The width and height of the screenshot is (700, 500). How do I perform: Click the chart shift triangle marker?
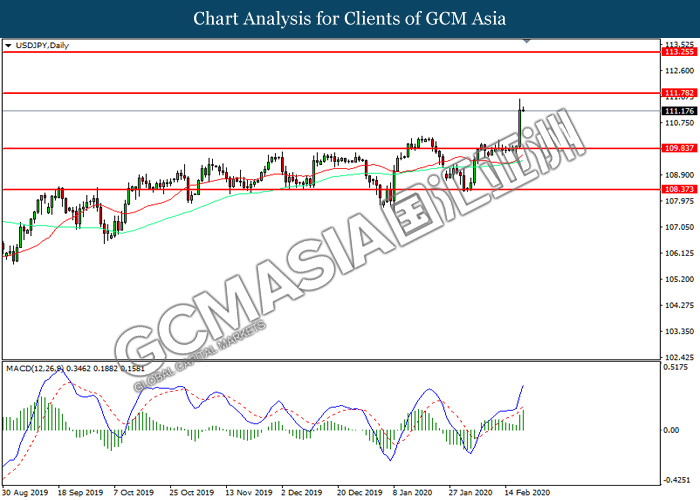(x=527, y=41)
